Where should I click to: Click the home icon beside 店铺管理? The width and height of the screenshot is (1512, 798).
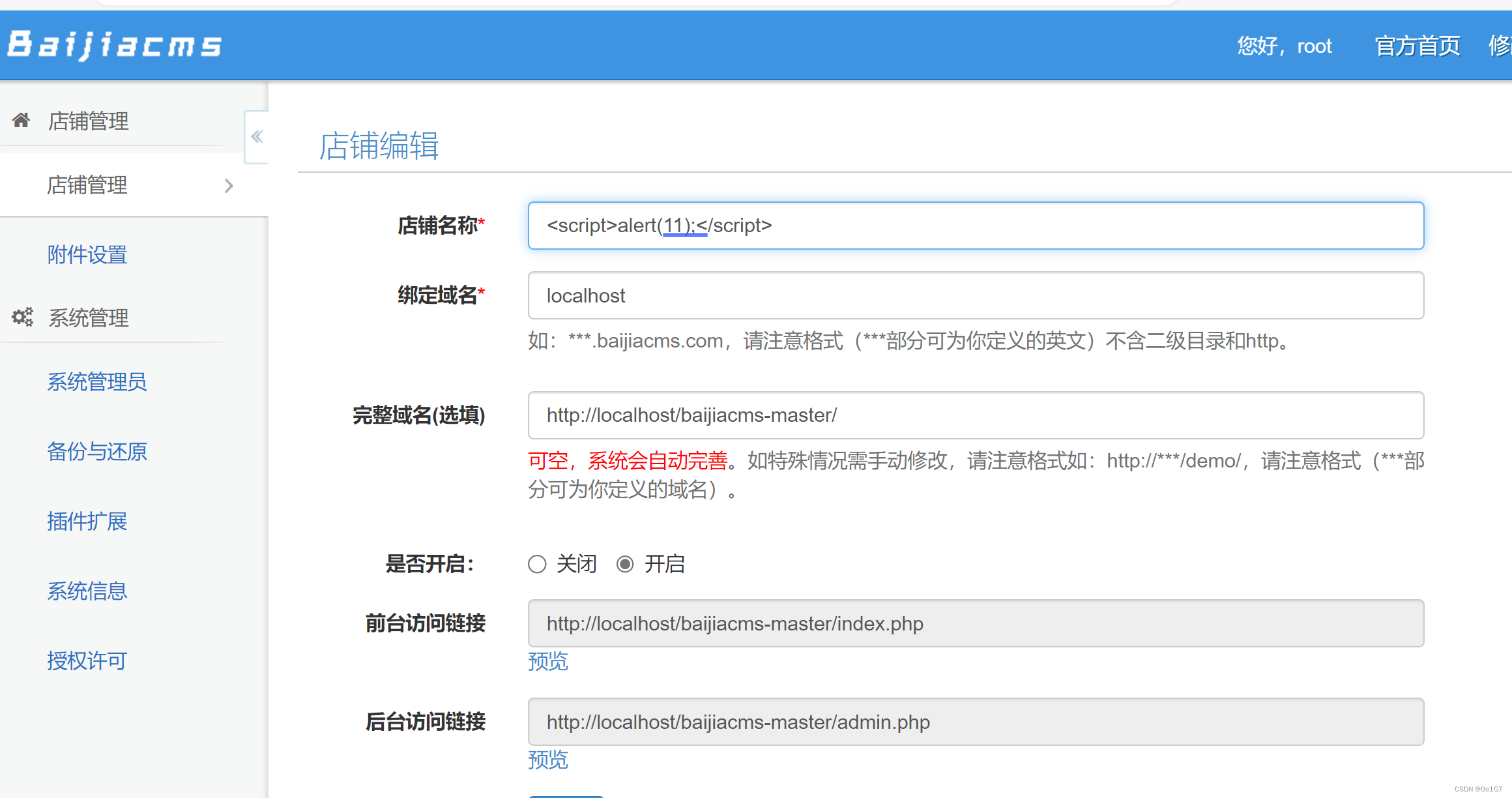[22, 119]
